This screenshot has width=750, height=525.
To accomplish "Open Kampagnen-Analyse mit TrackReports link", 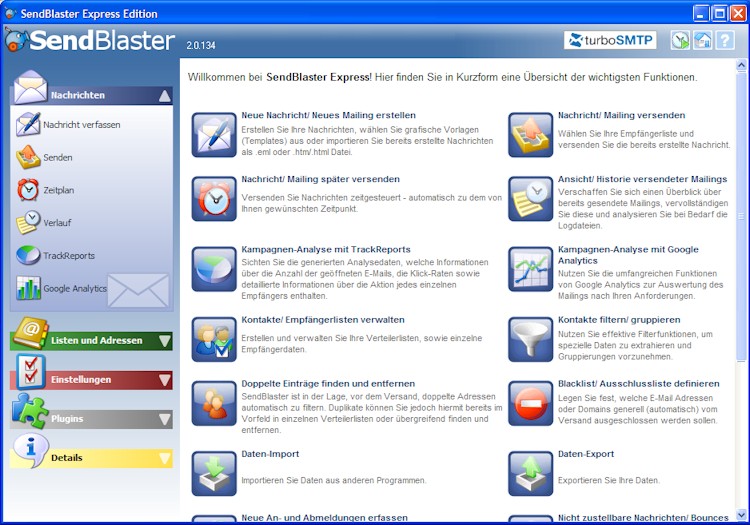I will point(326,250).
